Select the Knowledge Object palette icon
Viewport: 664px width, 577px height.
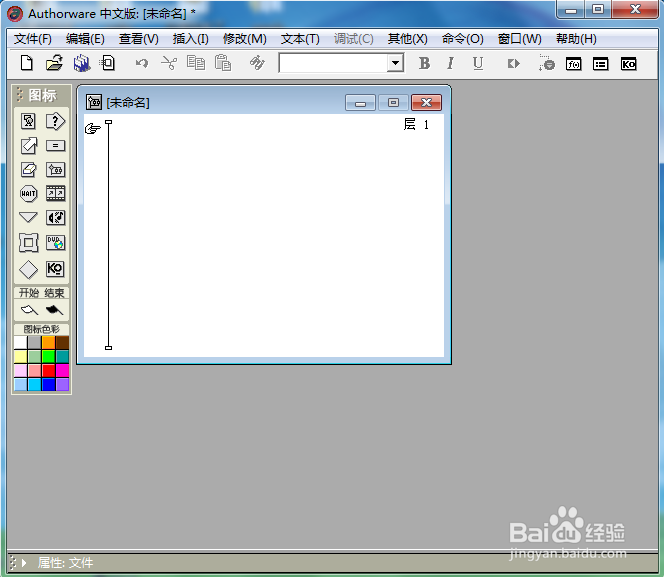click(55, 269)
